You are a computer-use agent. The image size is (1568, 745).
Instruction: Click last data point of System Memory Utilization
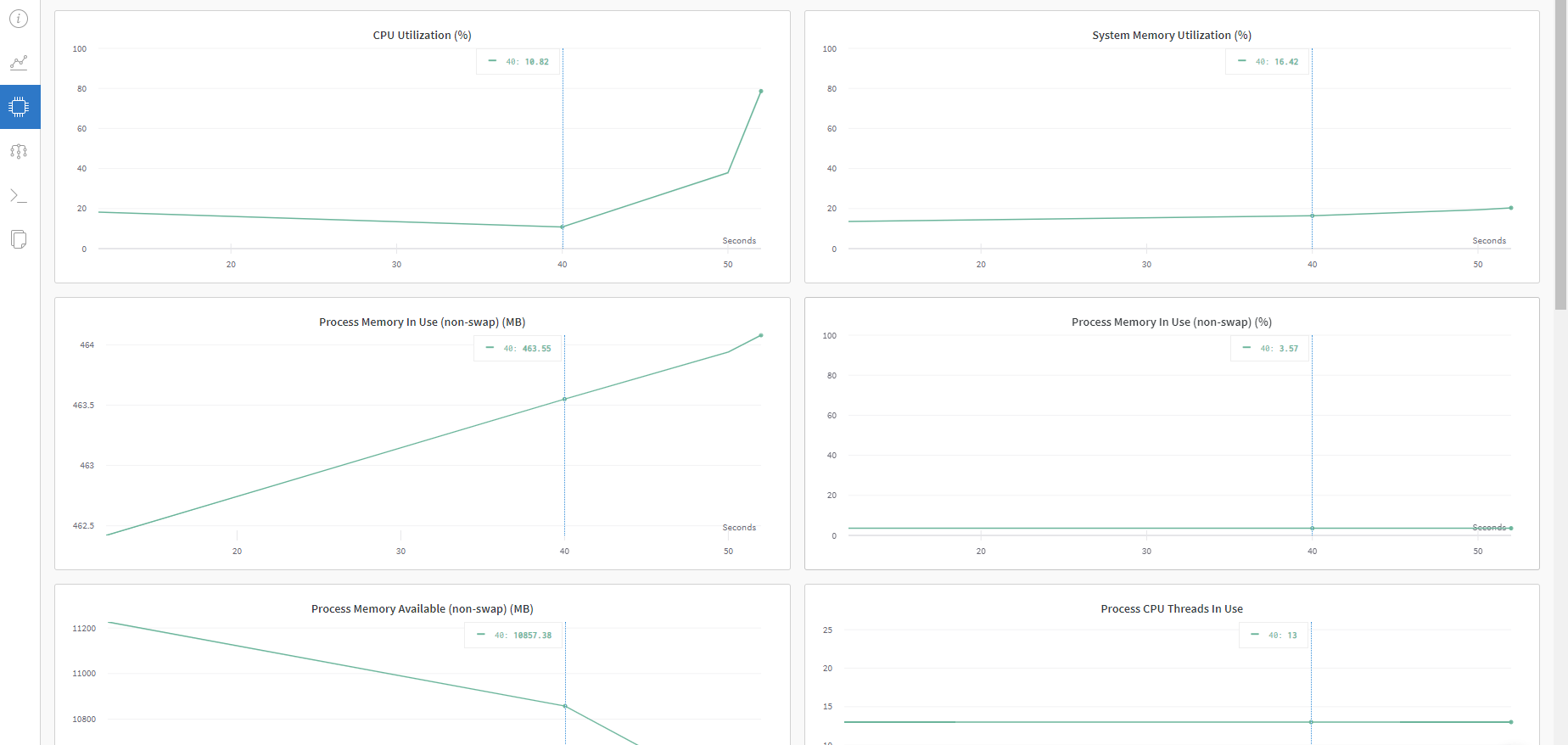coord(1511,208)
